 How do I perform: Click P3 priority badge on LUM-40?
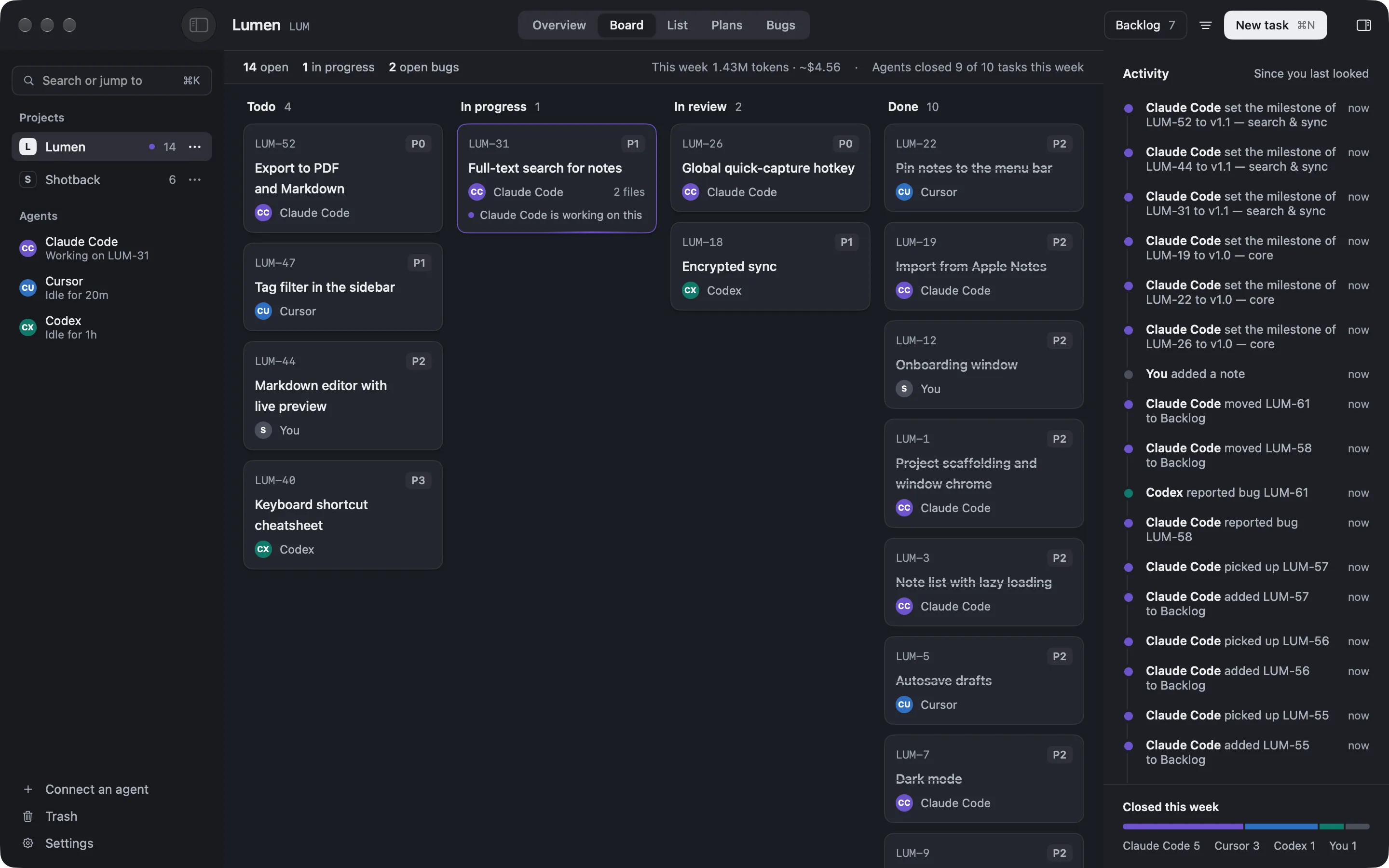(x=418, y=480)
